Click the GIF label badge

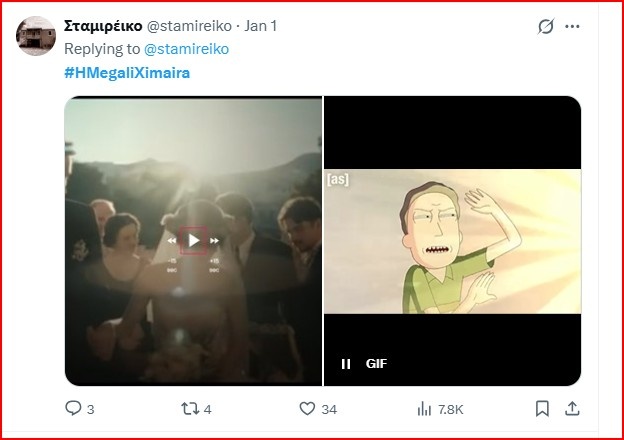tap(376, 364)
